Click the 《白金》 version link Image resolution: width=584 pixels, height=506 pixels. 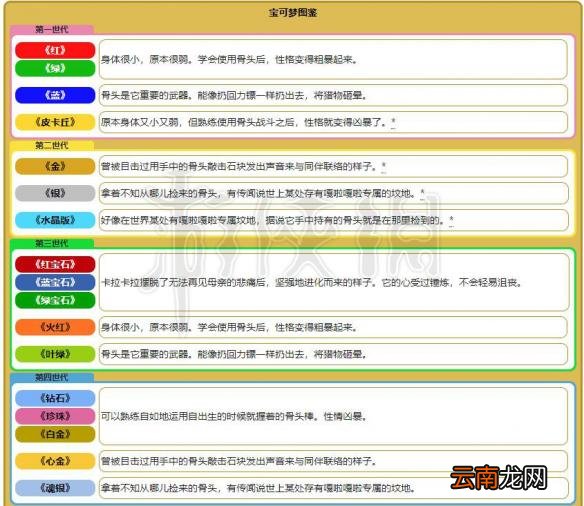point(55,434)
